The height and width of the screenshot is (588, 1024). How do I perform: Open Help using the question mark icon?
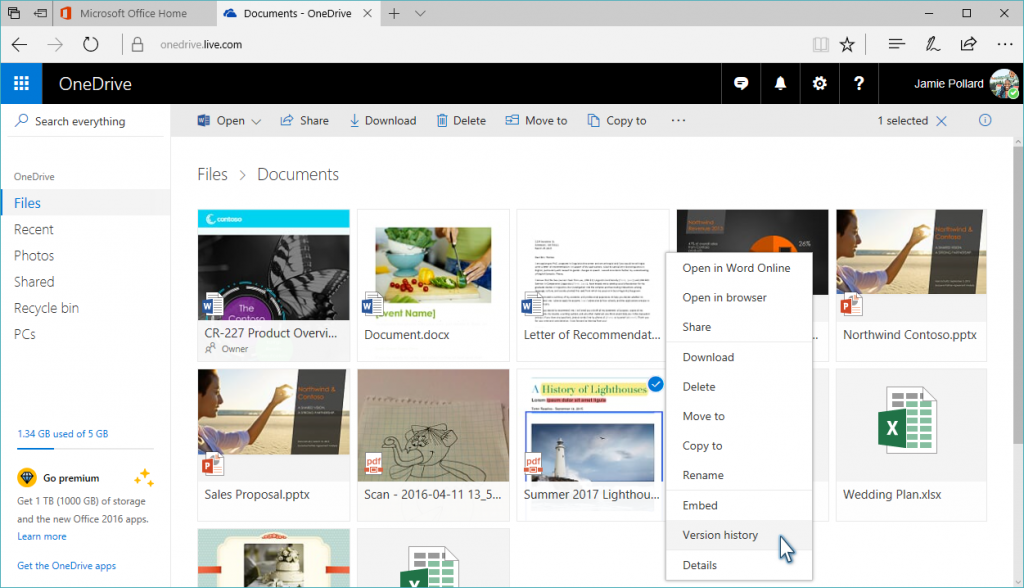point(858,83)
